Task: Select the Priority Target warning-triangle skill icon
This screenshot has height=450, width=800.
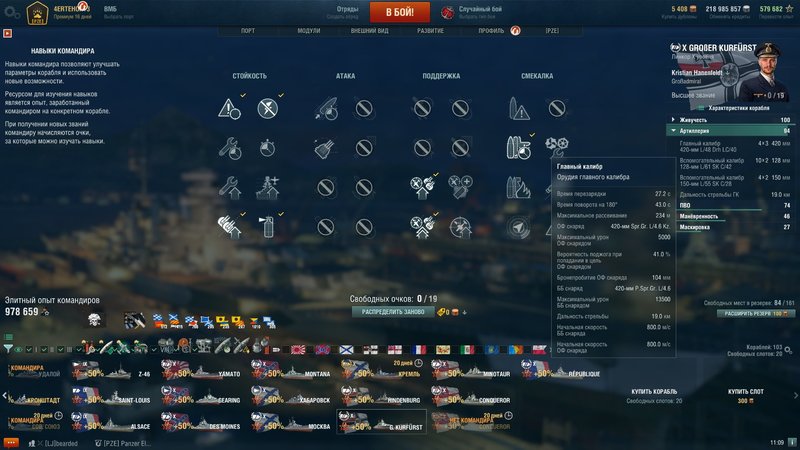Action: pos(229,108)
